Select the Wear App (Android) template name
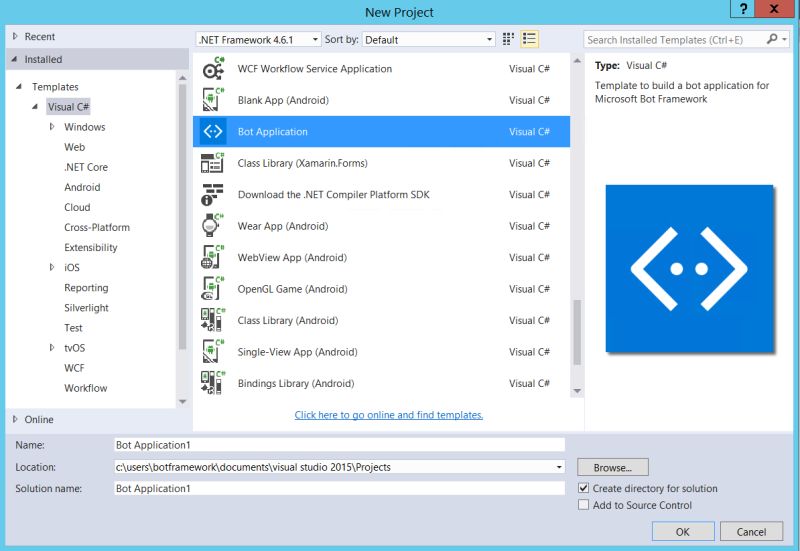 pyautogui.click(x=283, y=226)
